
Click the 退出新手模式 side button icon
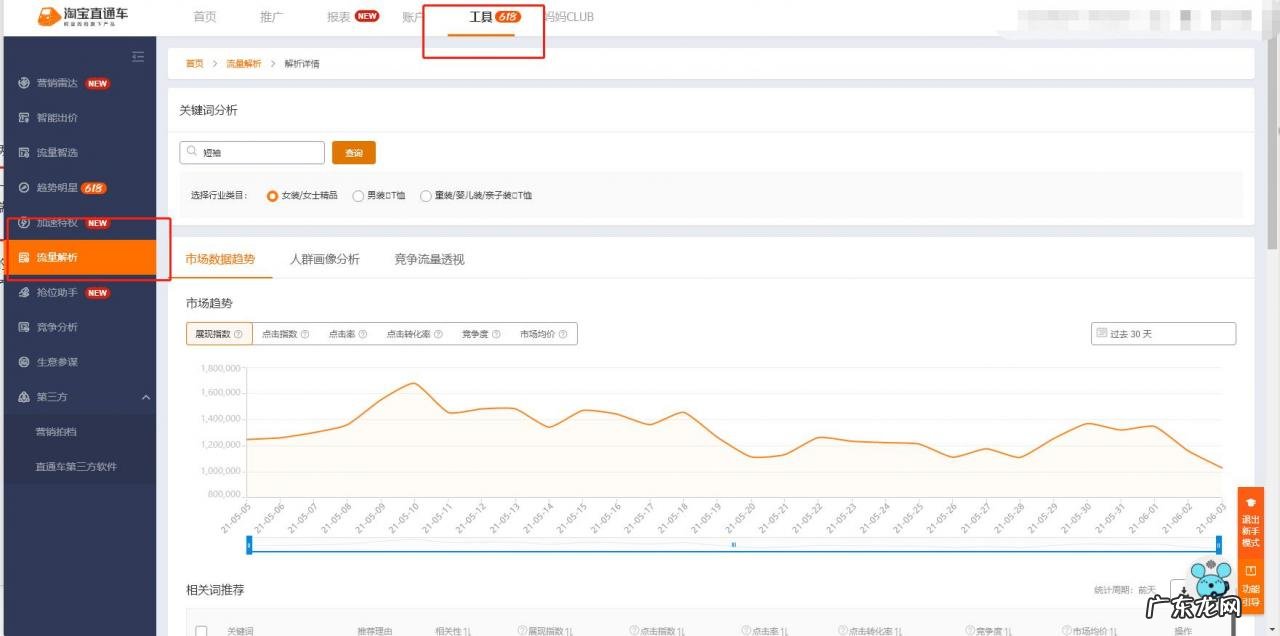pyautogui.click(x=1250, y=503)
